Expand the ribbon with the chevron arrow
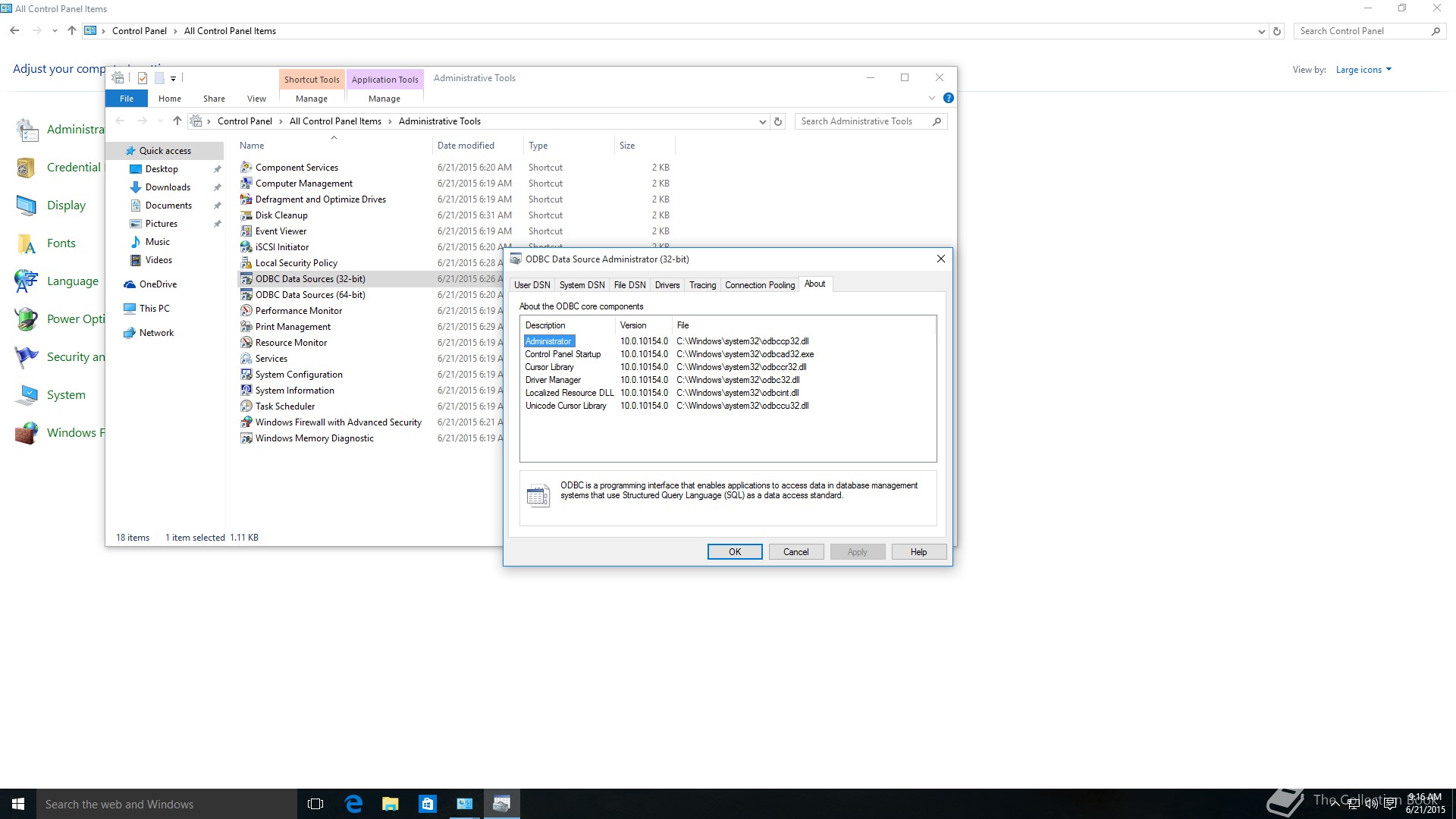1456x819 pixels. coord(932,98)
